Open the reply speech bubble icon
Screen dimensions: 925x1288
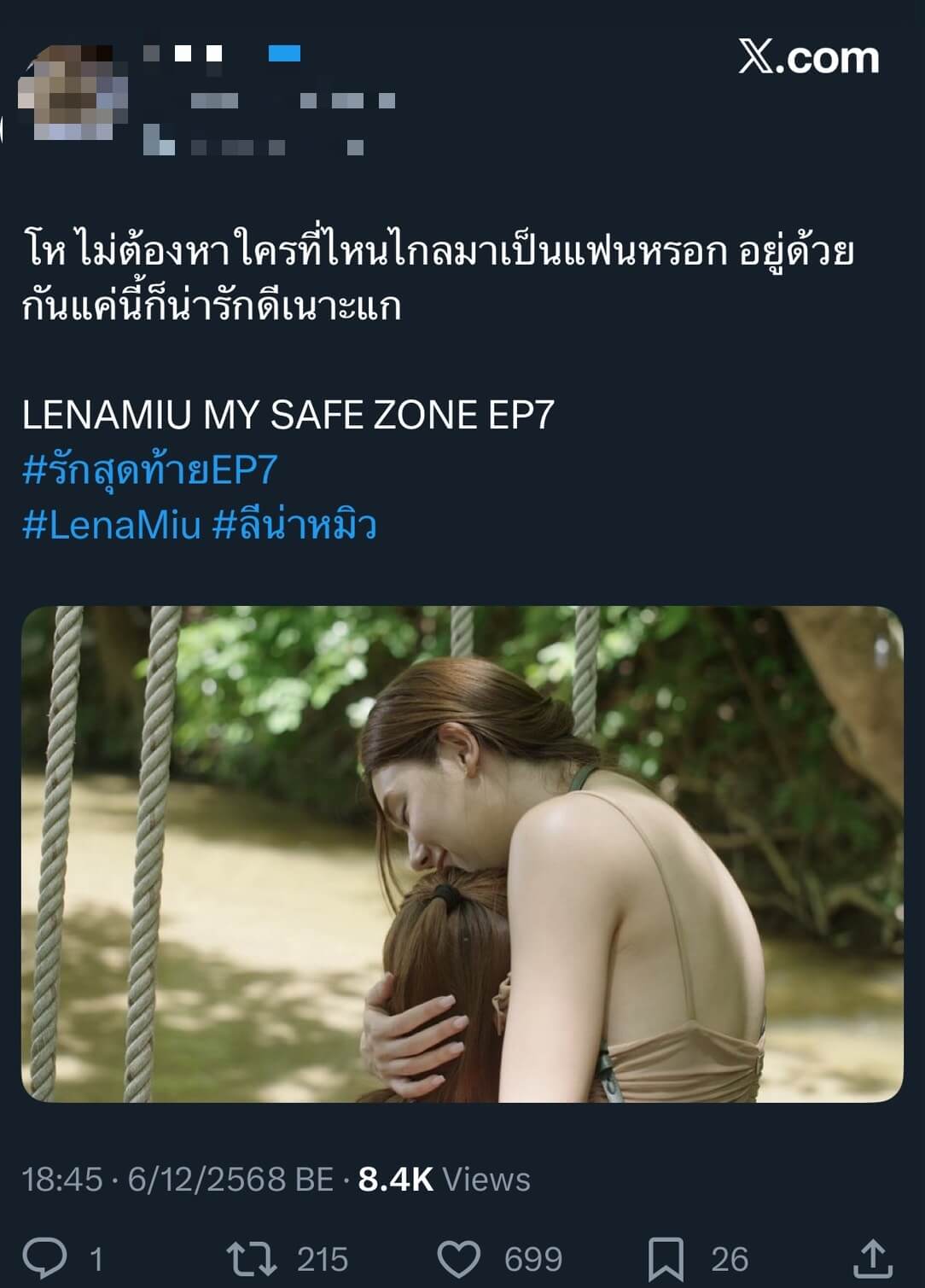(x=44, y=1258)
